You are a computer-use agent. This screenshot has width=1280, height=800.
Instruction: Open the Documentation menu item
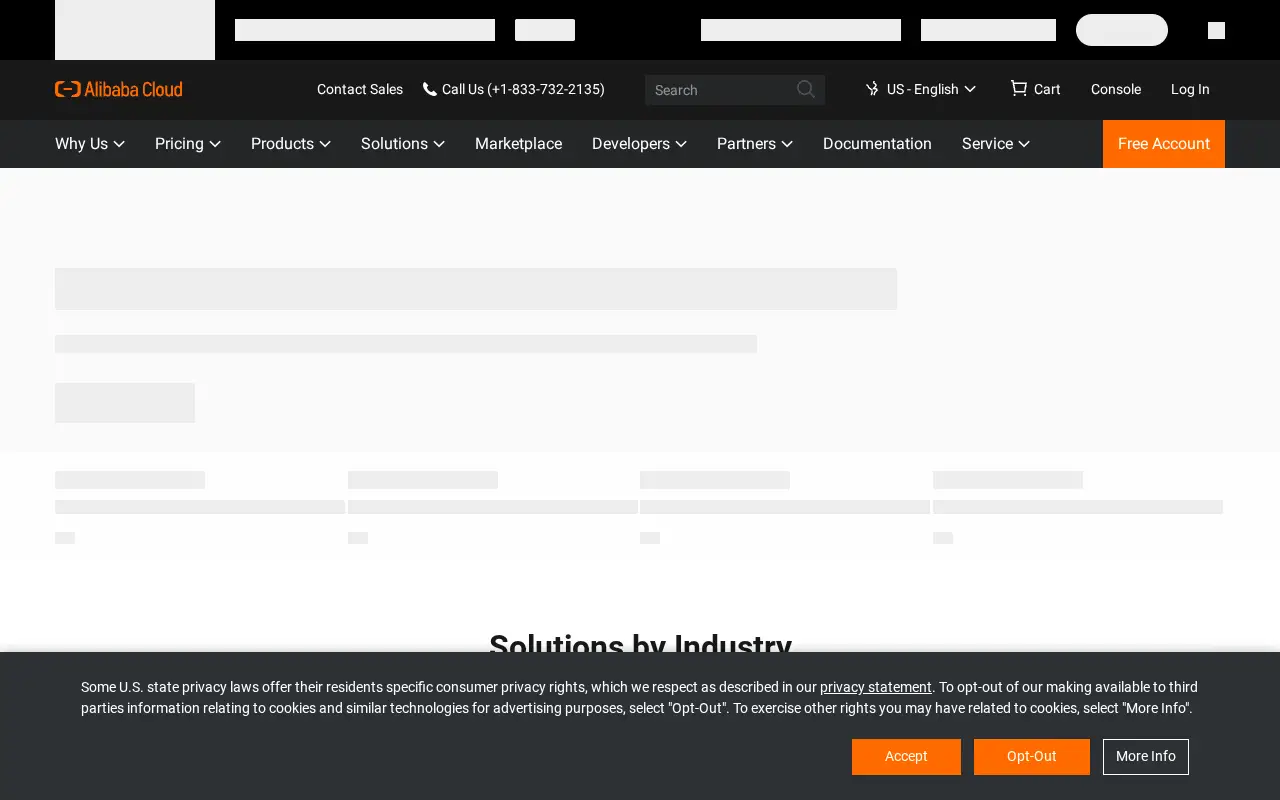coord(877,144)
